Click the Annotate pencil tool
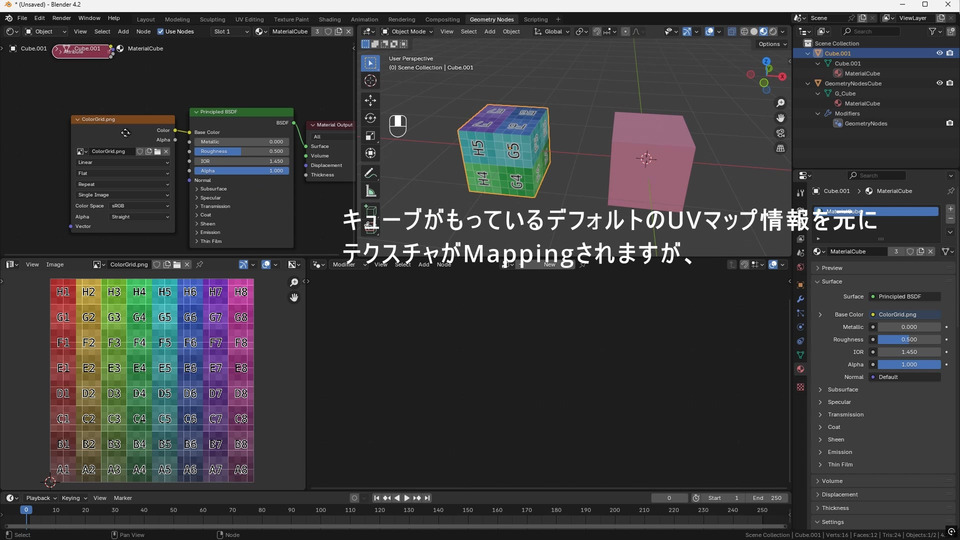960x540 pixels. [x=370, y=173]
